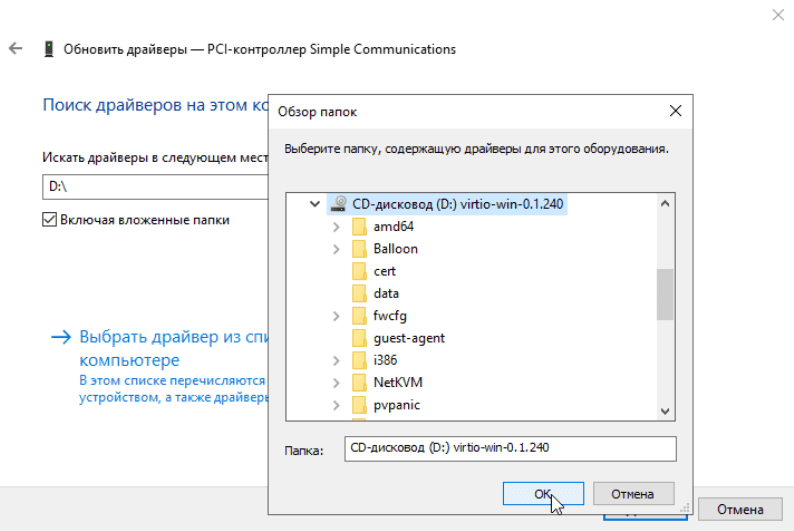Click Отмена in the folder browse dialog
The width and height of the screenshot is (794, 531).
click(633, 494)
